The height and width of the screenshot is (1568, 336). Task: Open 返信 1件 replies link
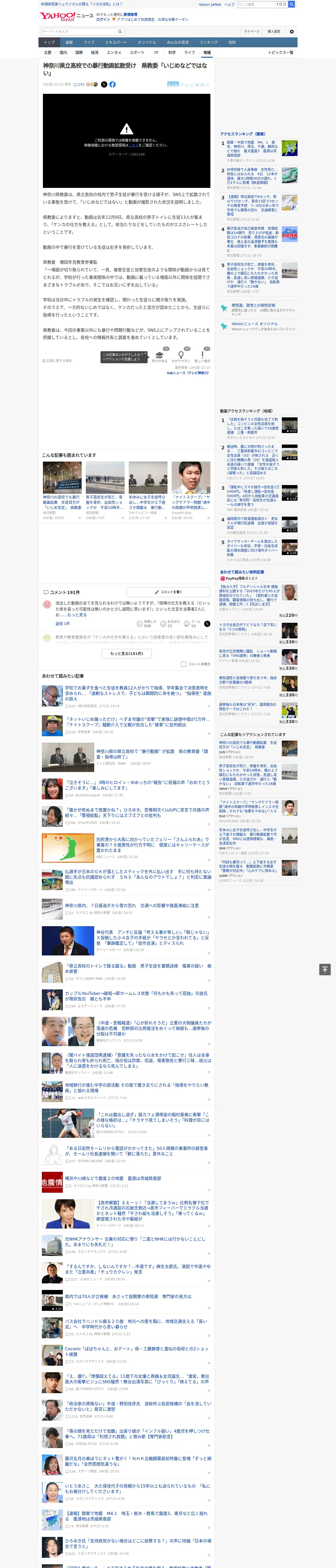(62, 623)
